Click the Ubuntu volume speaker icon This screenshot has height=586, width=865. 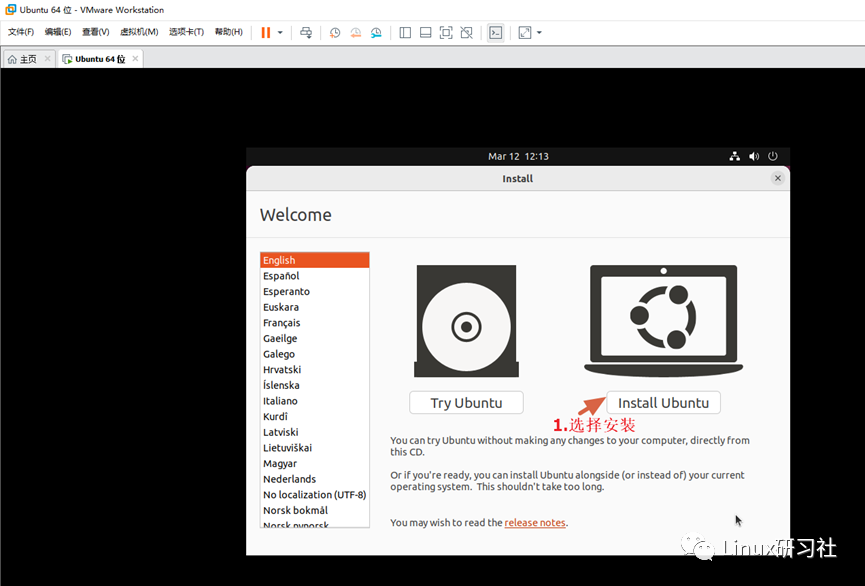click(x=754, y=156)
